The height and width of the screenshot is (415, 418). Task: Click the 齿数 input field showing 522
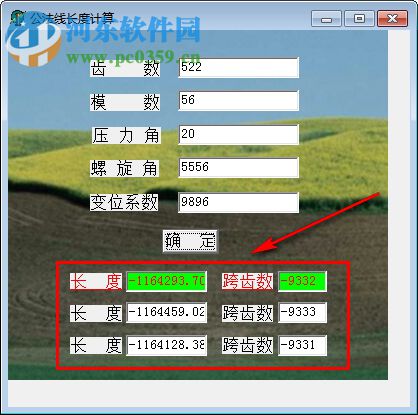(x=238, y=68)
